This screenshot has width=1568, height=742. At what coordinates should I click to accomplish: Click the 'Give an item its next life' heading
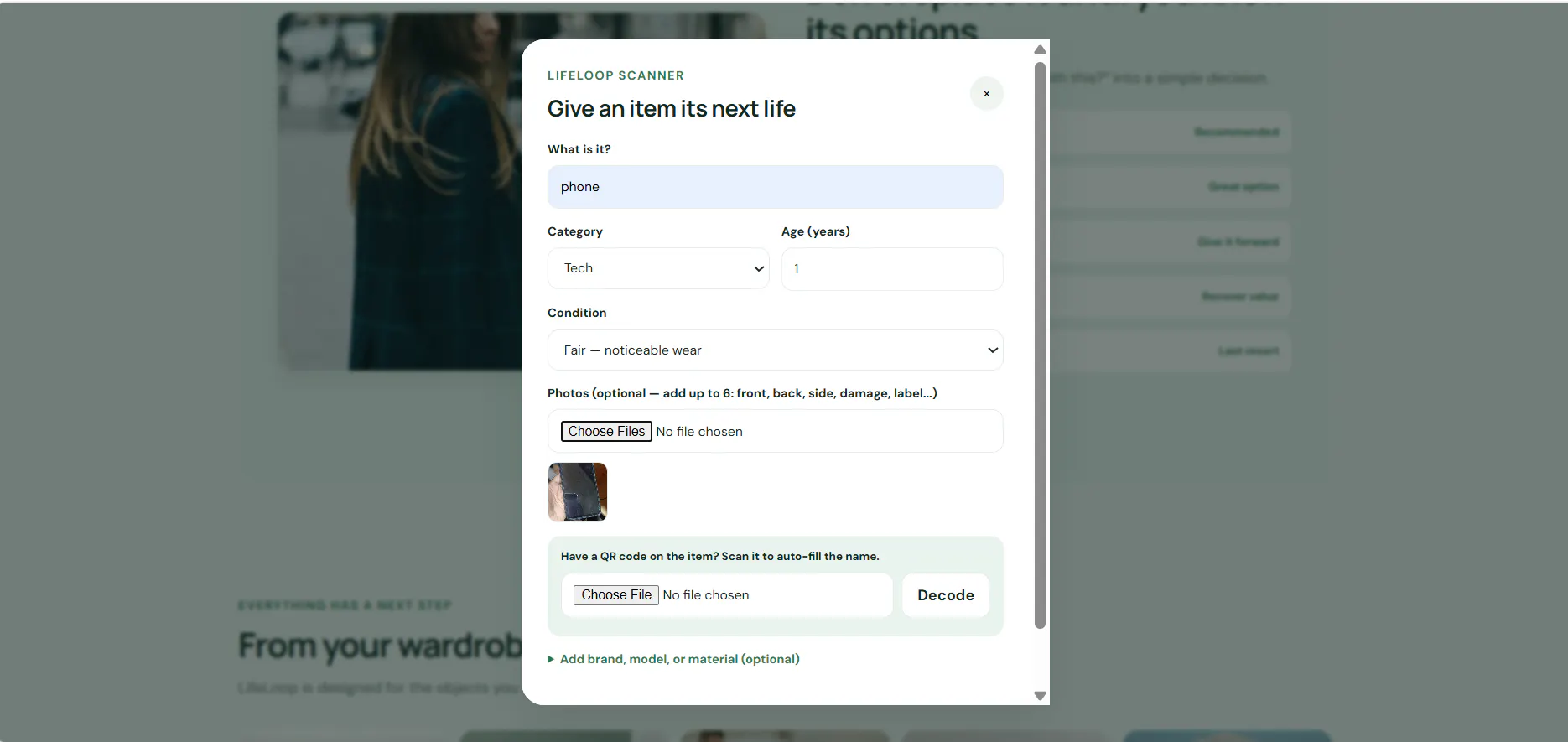(x=672, y=109)
